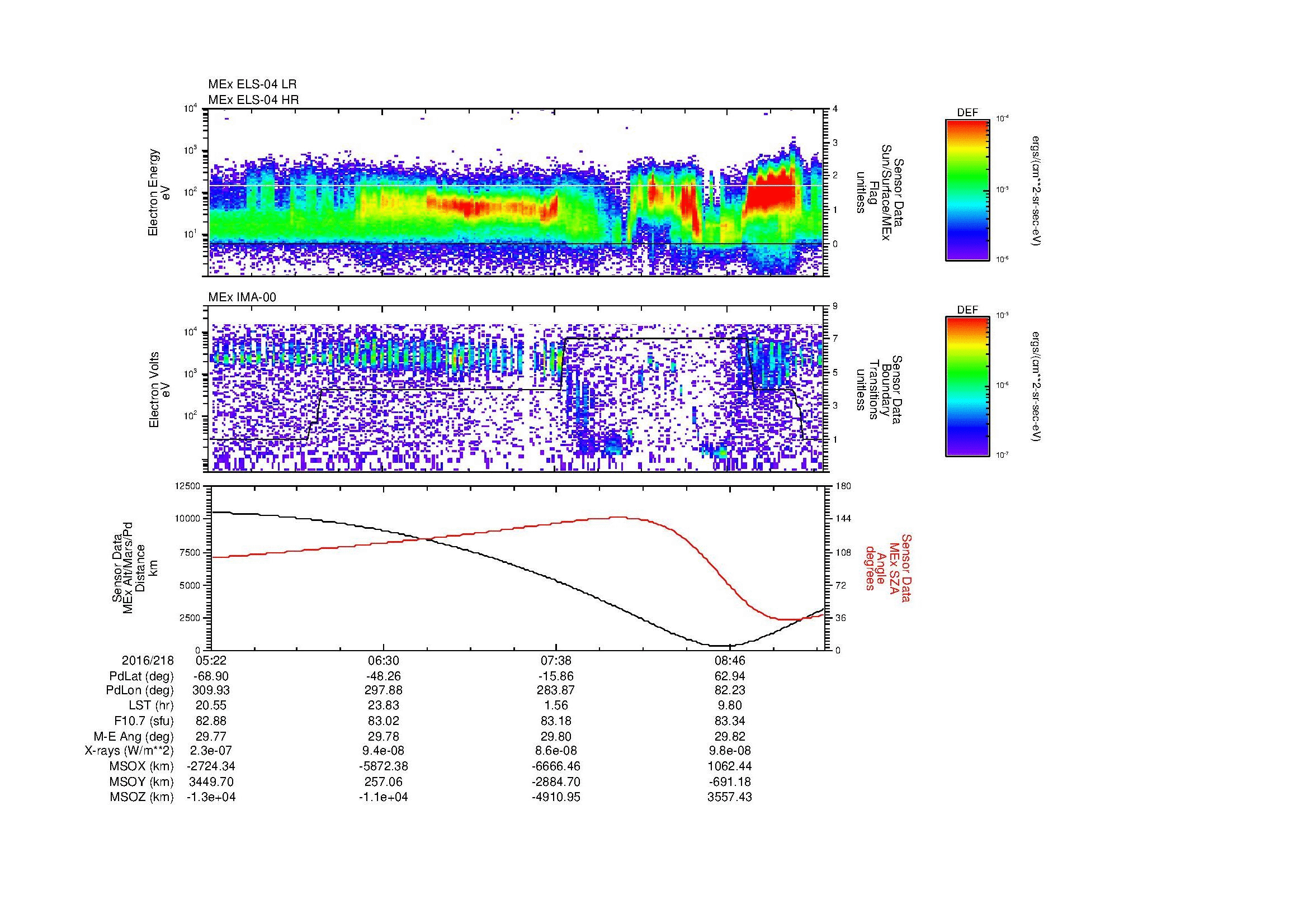
Task: Click the 'X-rays (W/m**2)' row label
Action: (x=129, y=751)
